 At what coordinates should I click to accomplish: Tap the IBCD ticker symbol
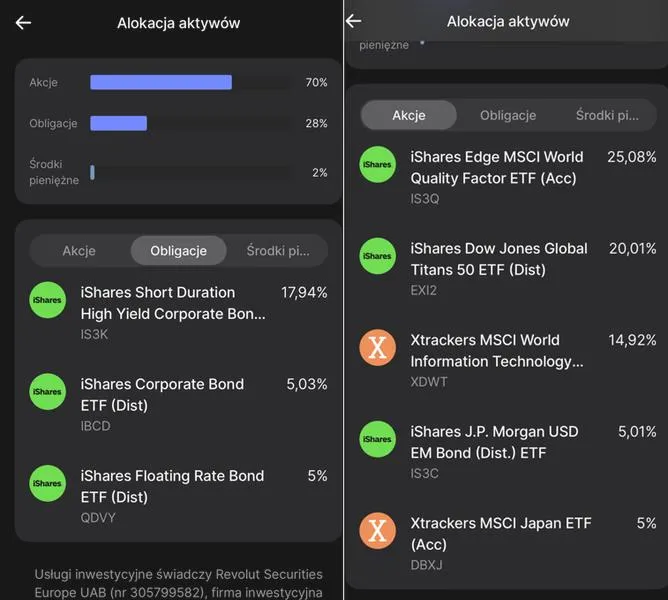95,426
